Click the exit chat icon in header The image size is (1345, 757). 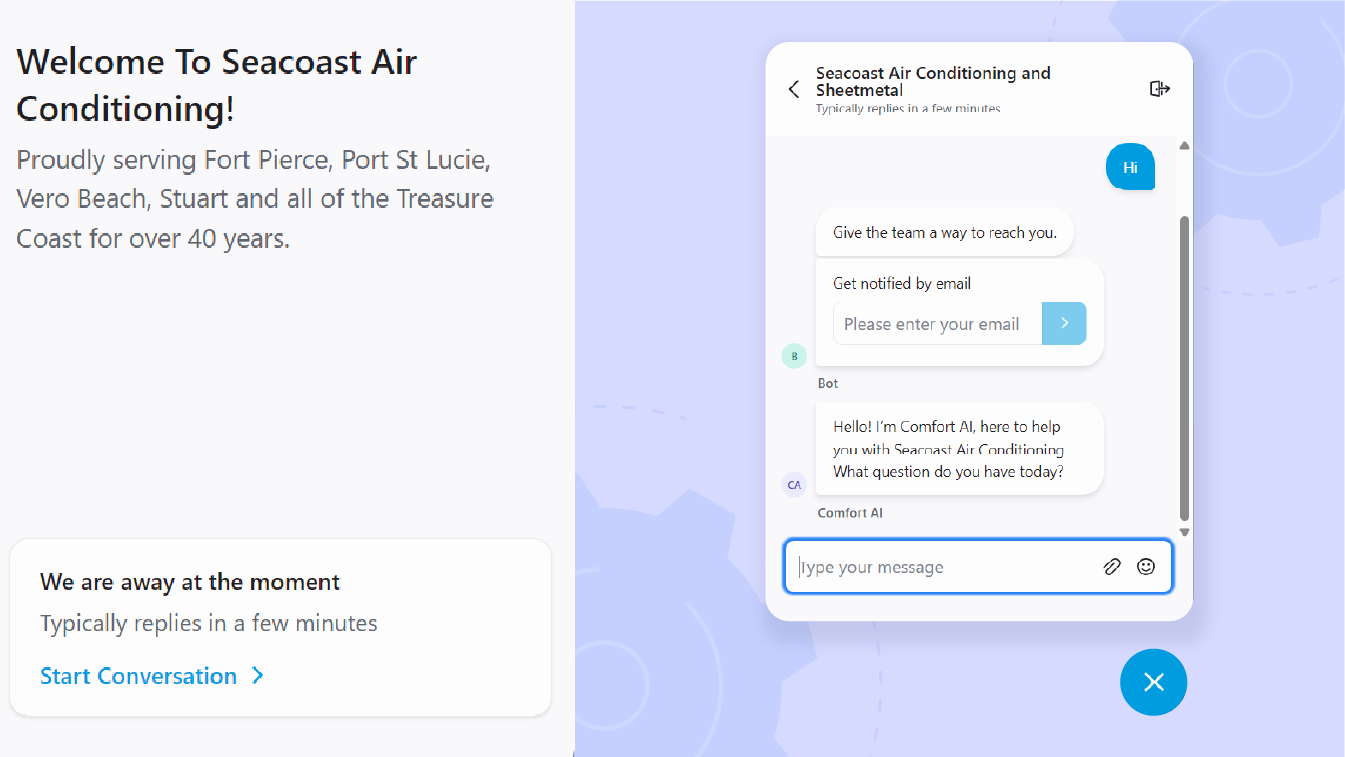pyautogui.click(x=1159, y=89)
